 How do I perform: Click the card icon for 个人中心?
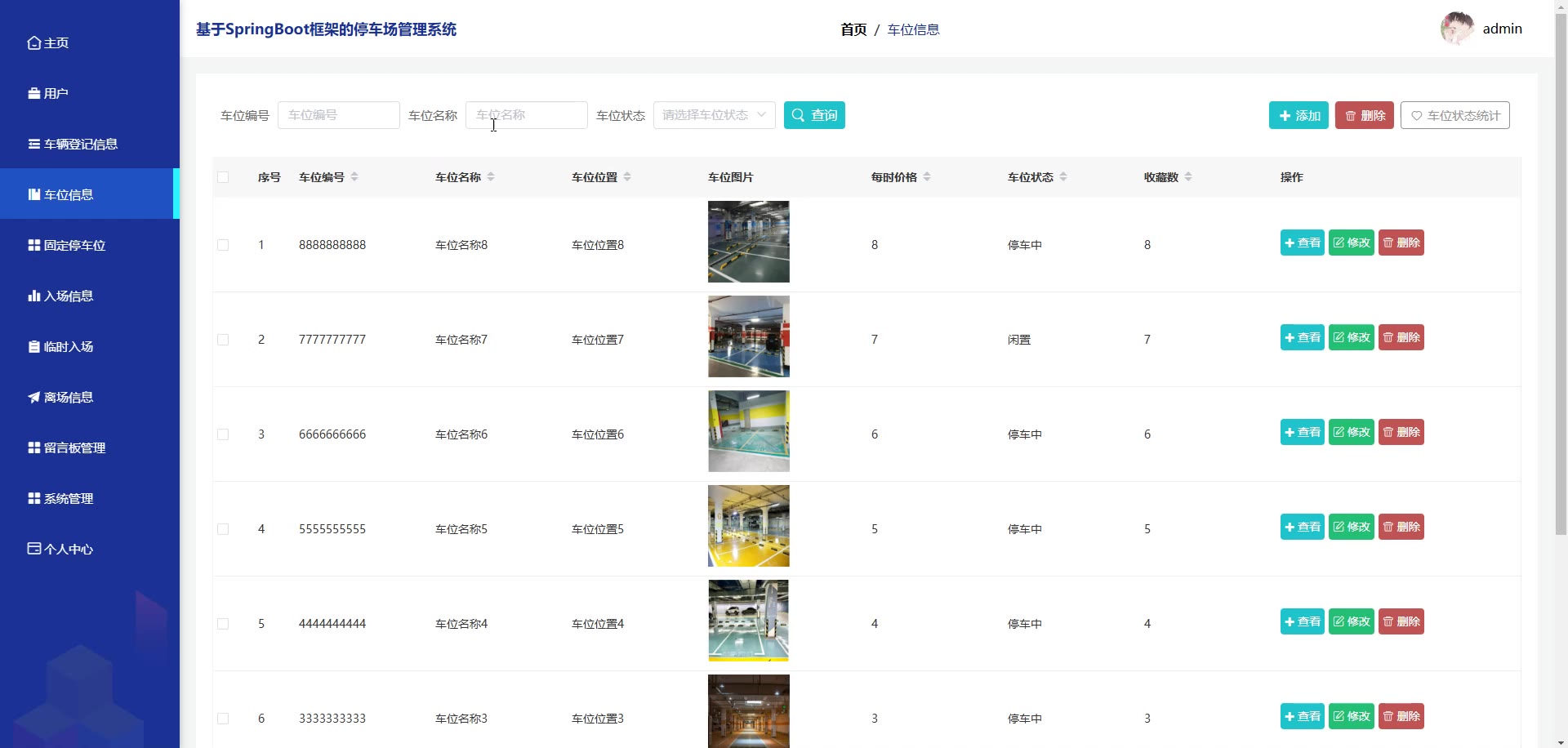point(33,549)
